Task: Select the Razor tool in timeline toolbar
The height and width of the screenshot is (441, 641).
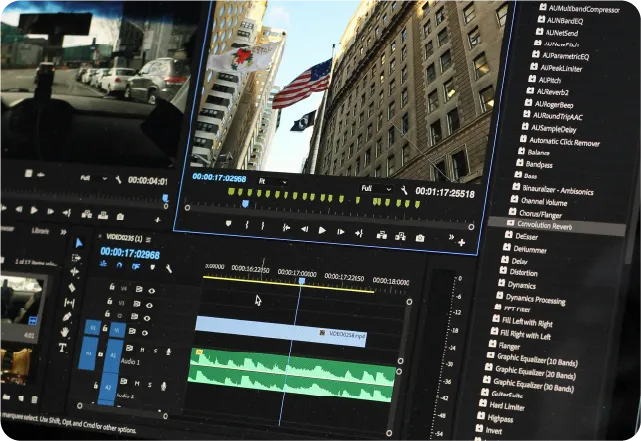Action: (72, 287)
